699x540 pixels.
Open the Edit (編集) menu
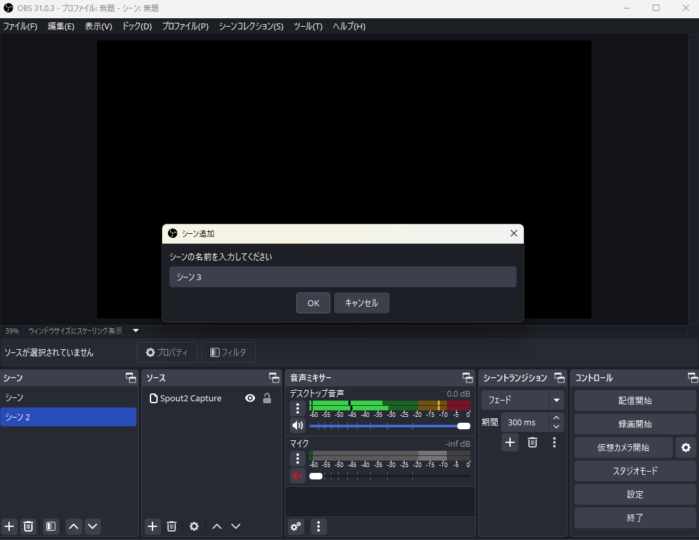coord(61,26)
